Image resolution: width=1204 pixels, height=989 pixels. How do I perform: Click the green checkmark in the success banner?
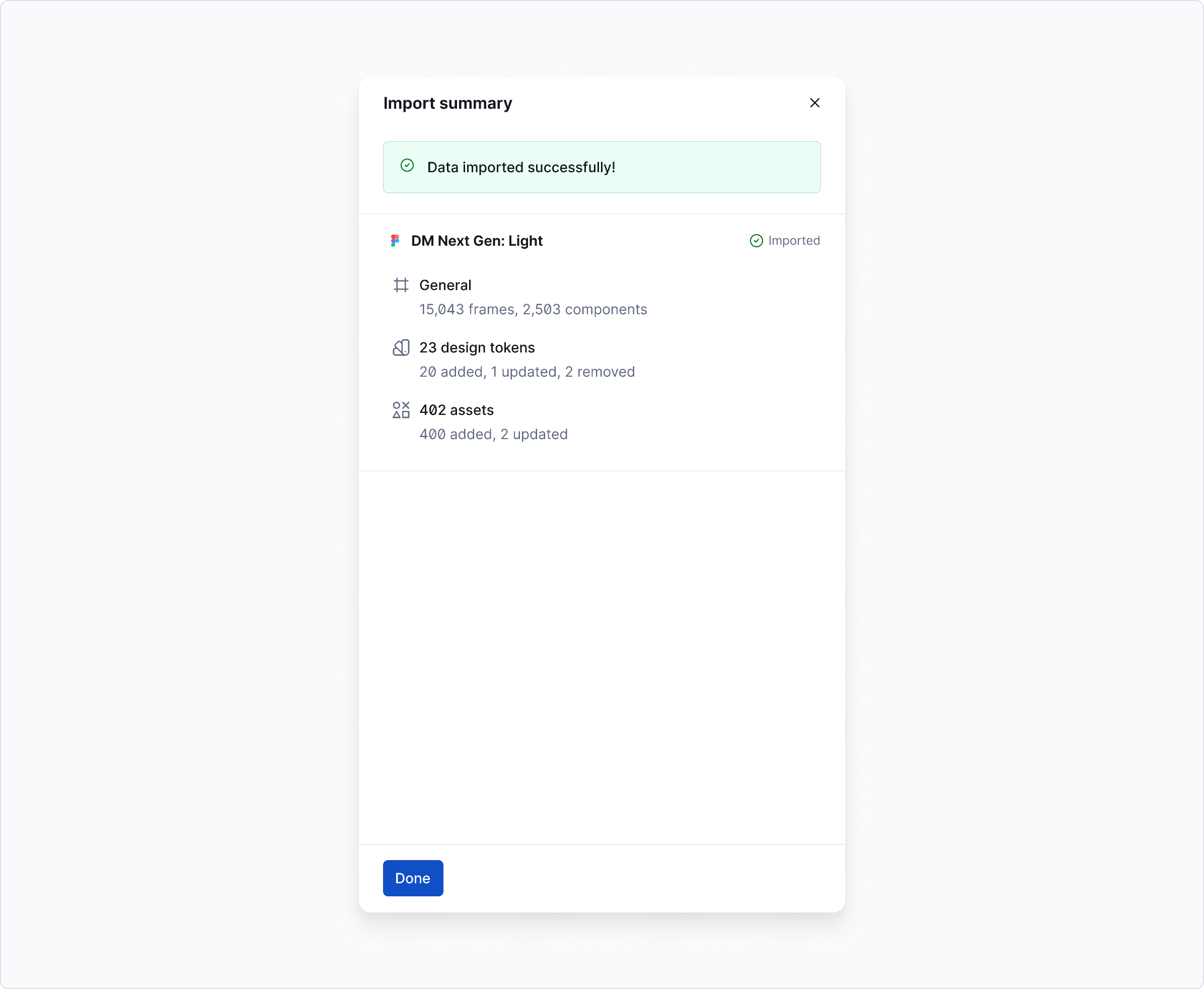(x=407, y=165)
